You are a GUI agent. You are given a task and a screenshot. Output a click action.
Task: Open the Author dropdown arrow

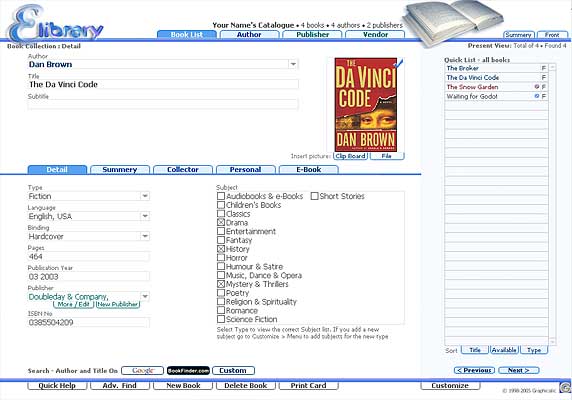click(x=293, y=64)
